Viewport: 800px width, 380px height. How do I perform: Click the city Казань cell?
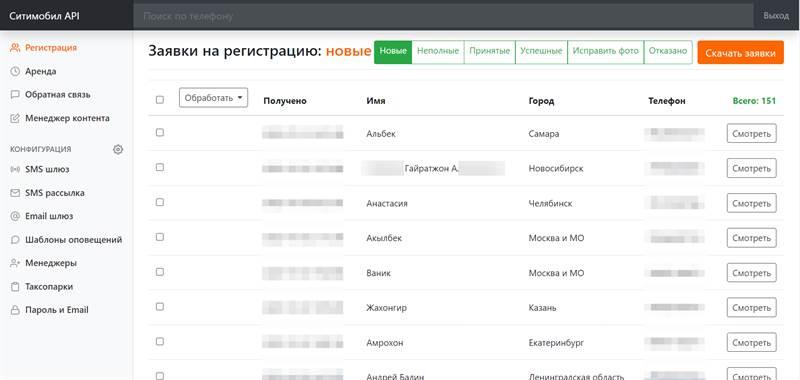point(543,308)
